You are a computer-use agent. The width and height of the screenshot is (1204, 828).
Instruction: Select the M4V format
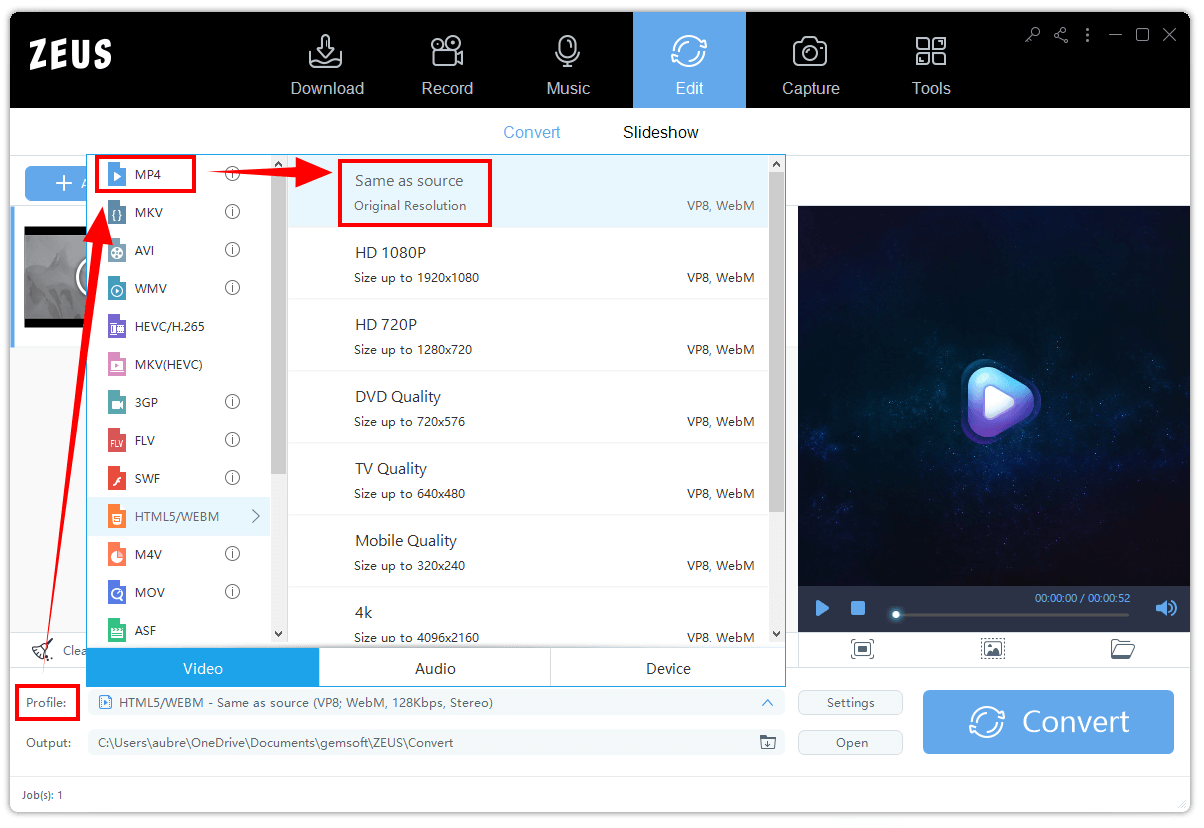178,554
